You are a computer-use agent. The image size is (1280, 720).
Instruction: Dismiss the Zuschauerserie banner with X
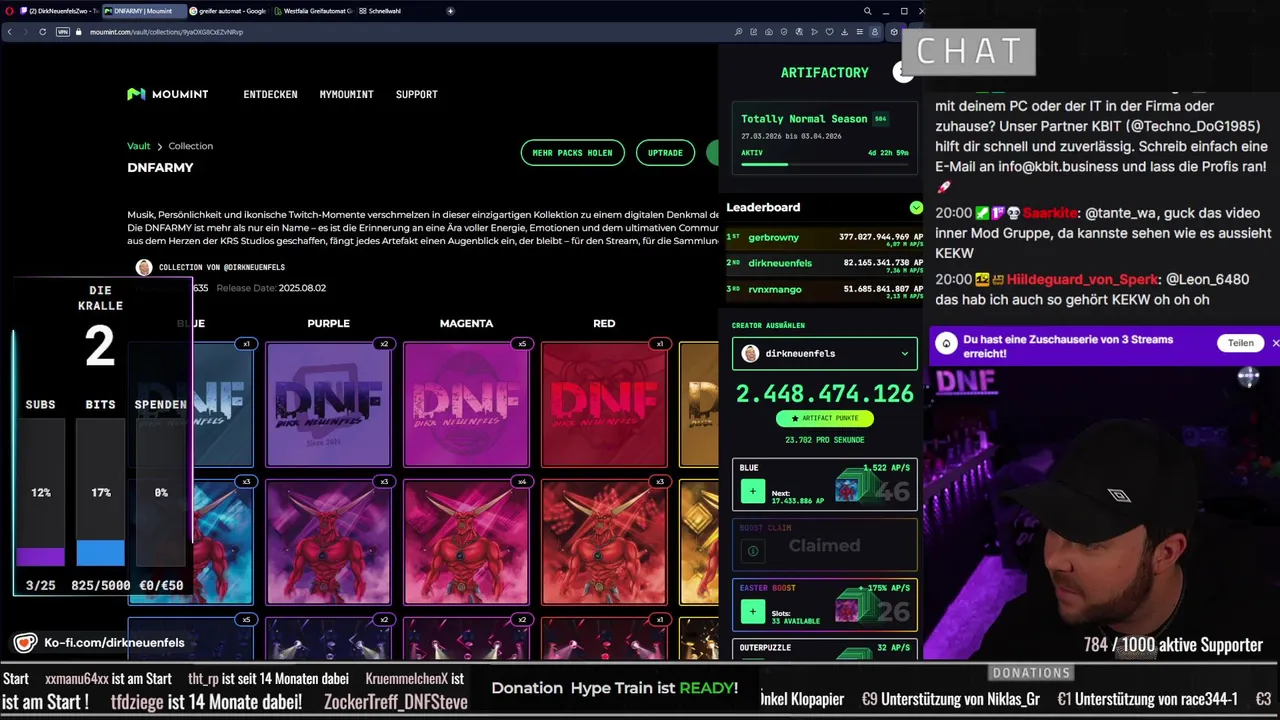point(1275,343)
